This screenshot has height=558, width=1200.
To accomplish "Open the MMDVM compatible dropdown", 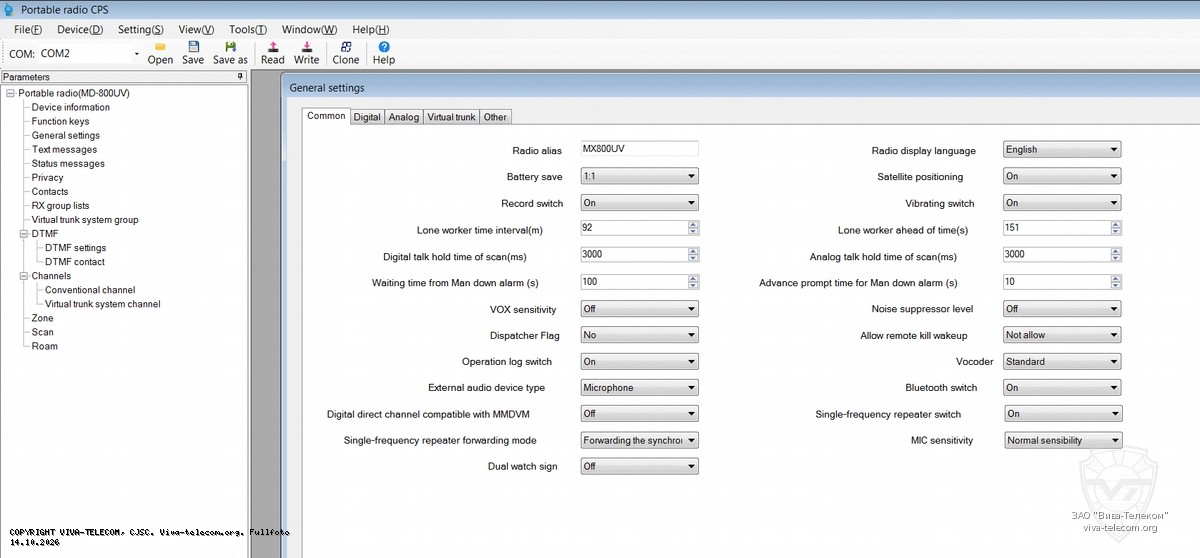I will click(x=639, y=414).
